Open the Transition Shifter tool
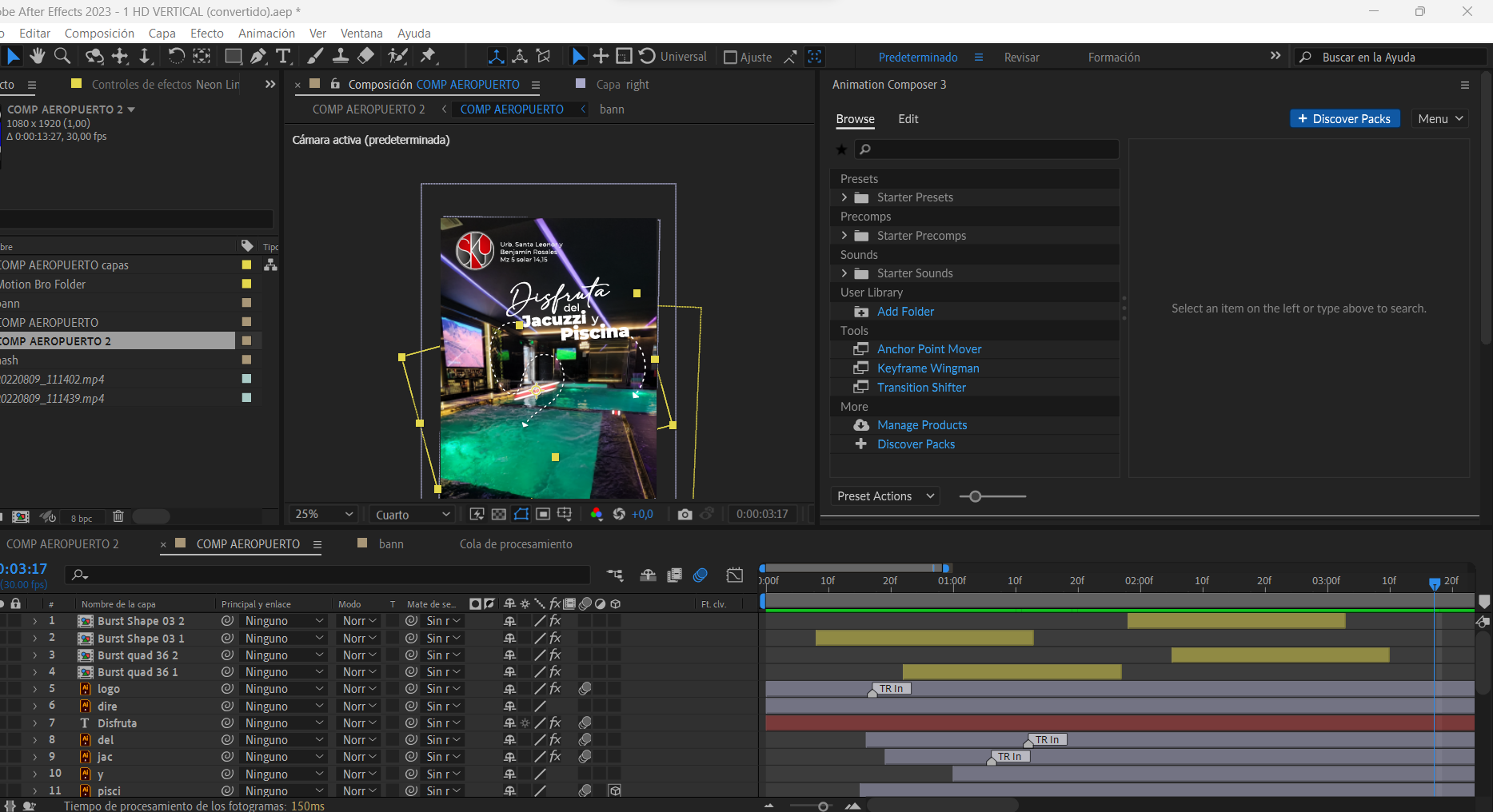Viewport: 1493px width, 812px height. 921,388
